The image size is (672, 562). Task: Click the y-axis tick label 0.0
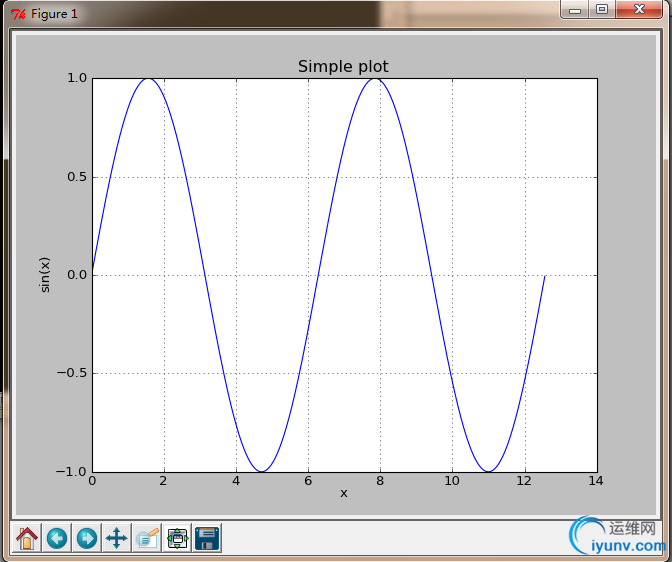(x=77, y=275)
